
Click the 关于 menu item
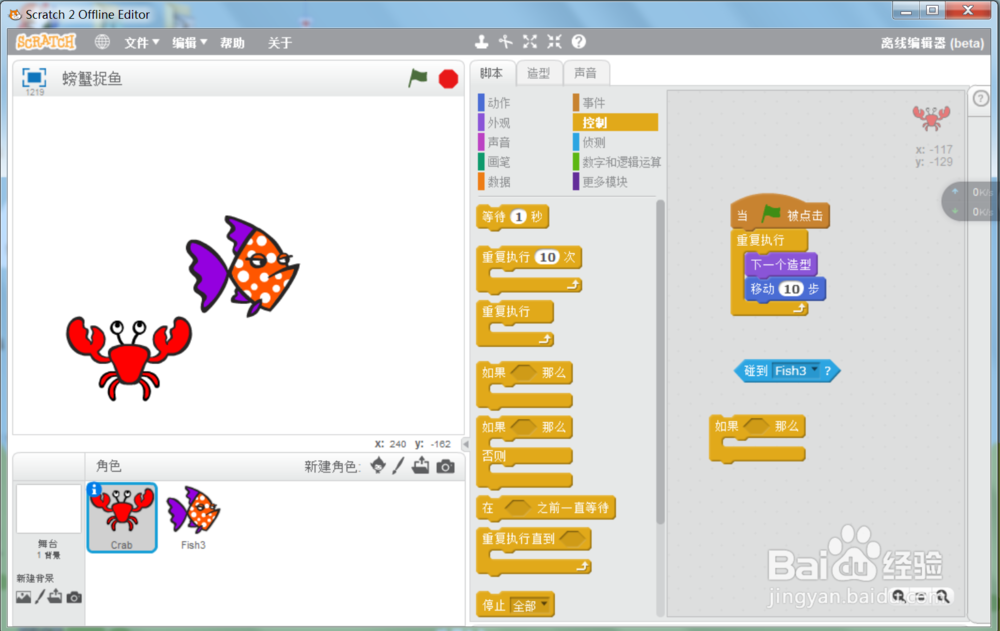point(279,43)
